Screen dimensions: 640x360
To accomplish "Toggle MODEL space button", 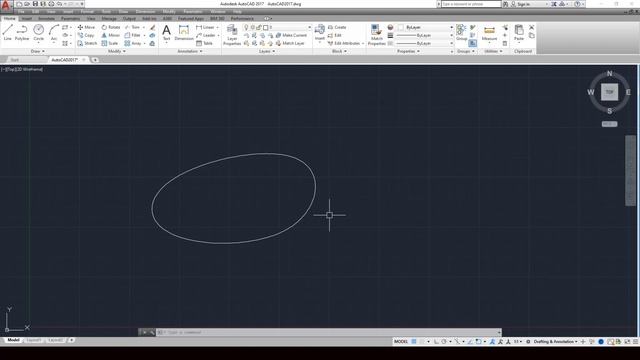I will click(401, 342).
